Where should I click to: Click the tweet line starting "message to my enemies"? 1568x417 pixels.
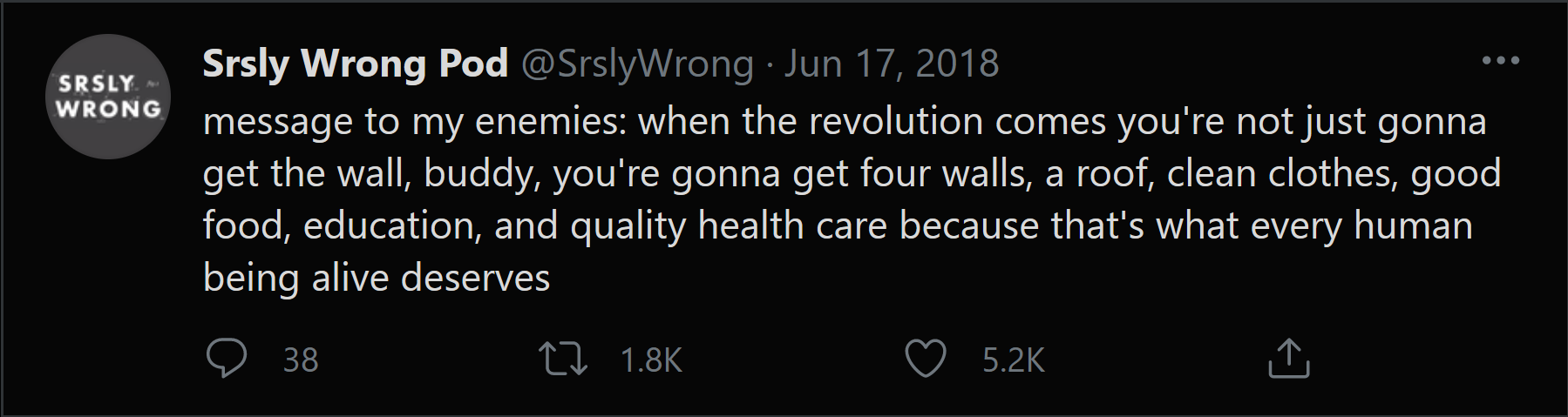point(844,122)
